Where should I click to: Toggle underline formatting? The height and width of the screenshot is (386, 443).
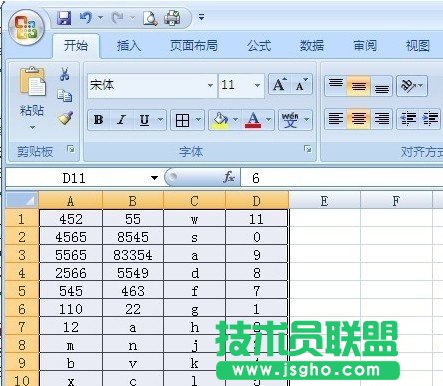[144, 120]
